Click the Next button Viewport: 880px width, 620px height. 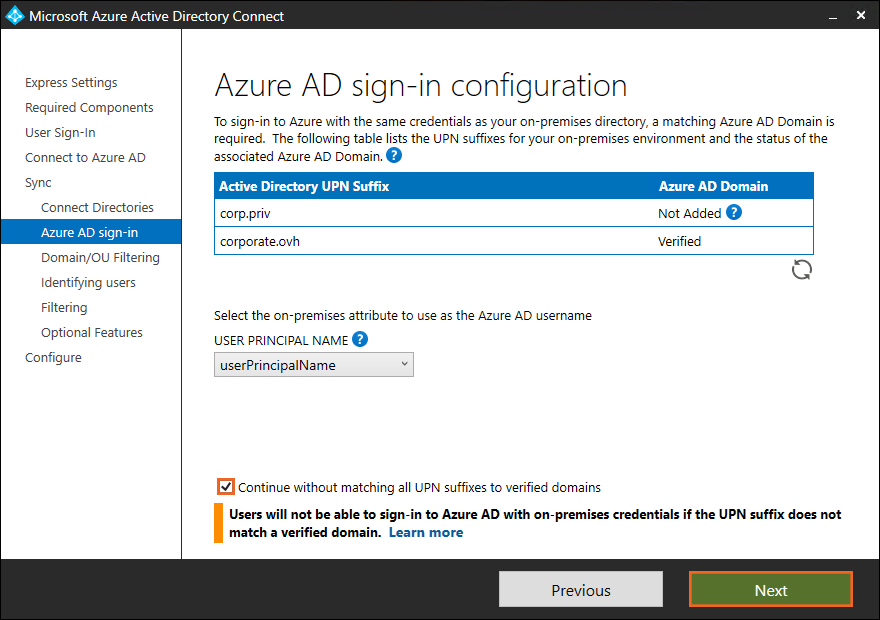[770, 590]
